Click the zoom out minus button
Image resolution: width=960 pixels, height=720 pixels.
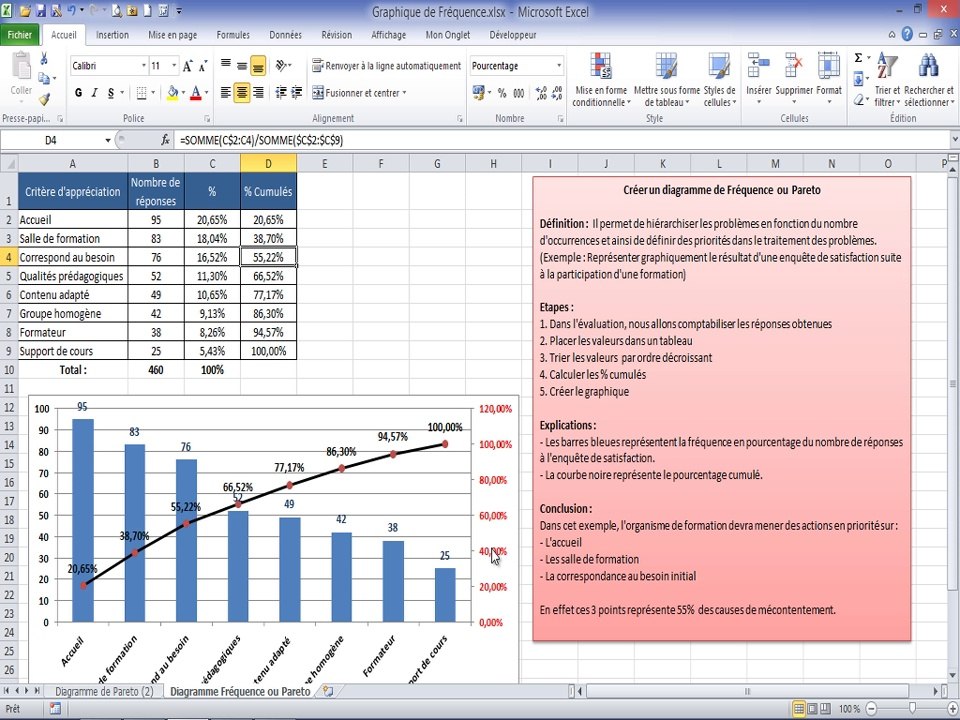pos(872,708)
